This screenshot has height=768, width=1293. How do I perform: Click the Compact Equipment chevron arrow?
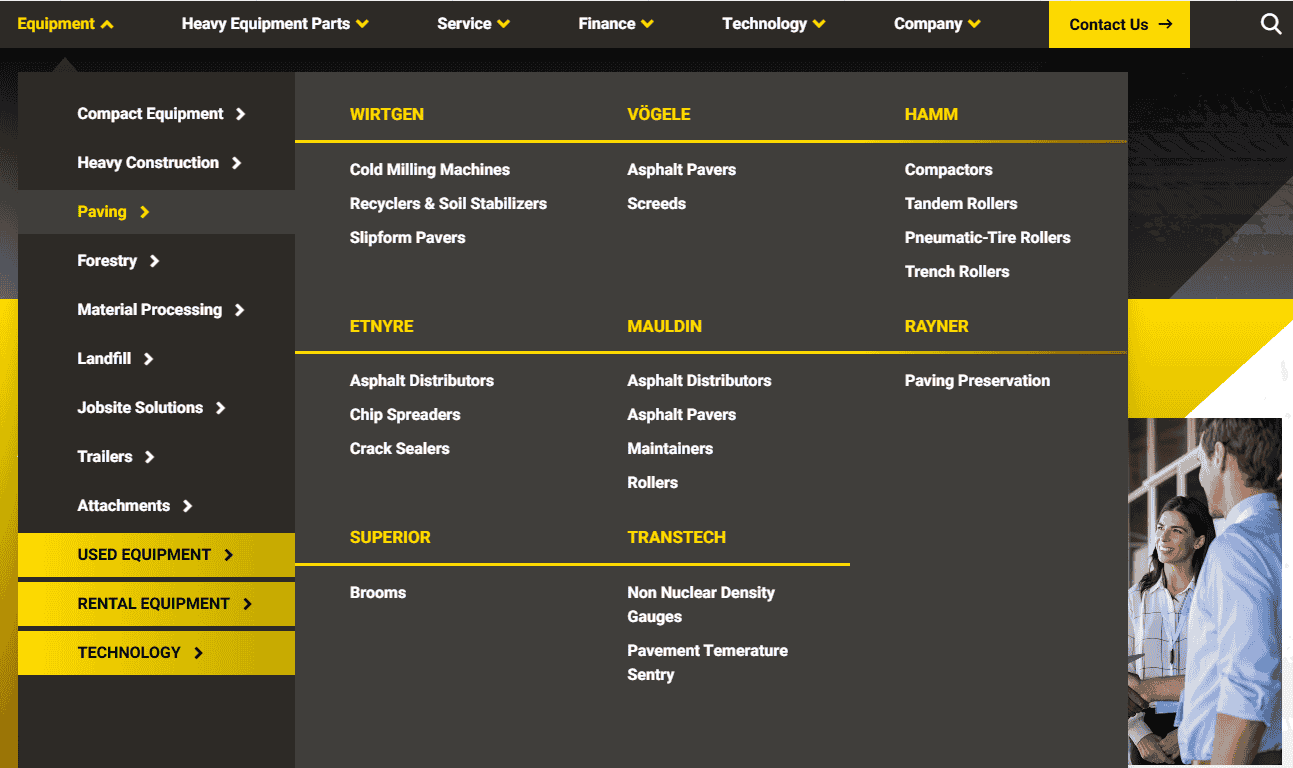coord(240,114)
